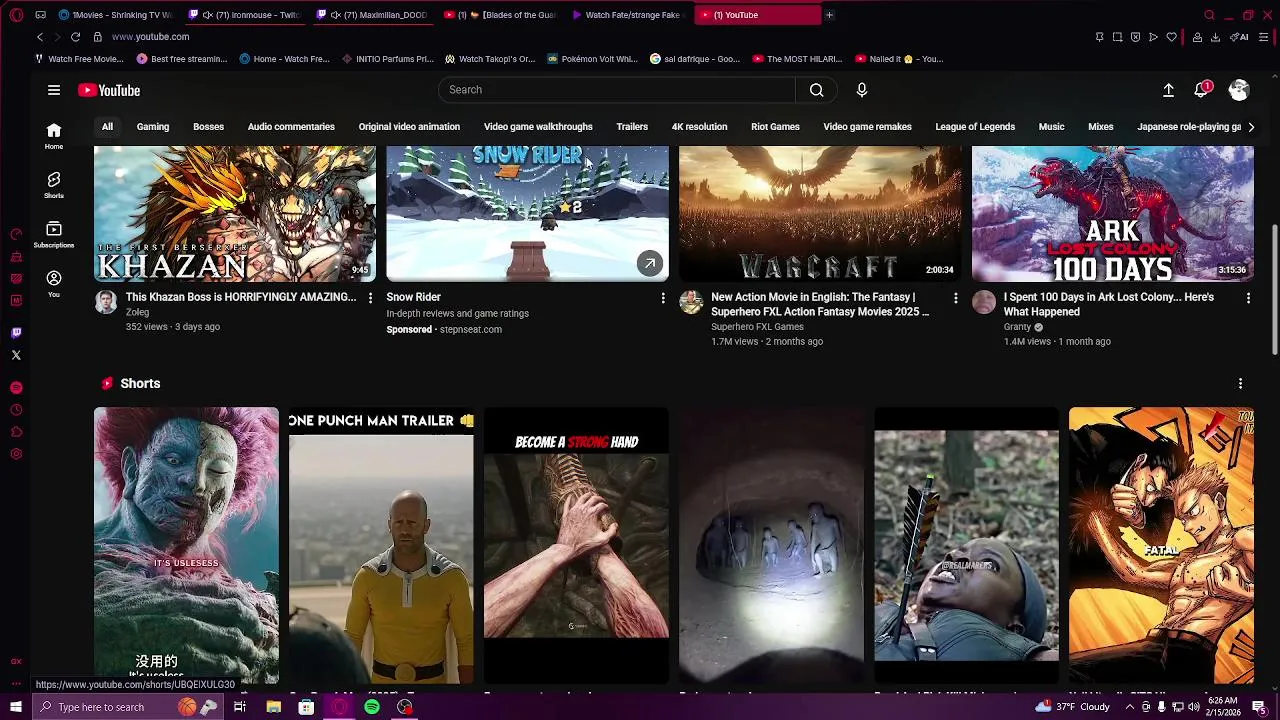Screen dimensions: 1280x720
Task: Open the Become a Strong Hand short
Action: point(576,545)
